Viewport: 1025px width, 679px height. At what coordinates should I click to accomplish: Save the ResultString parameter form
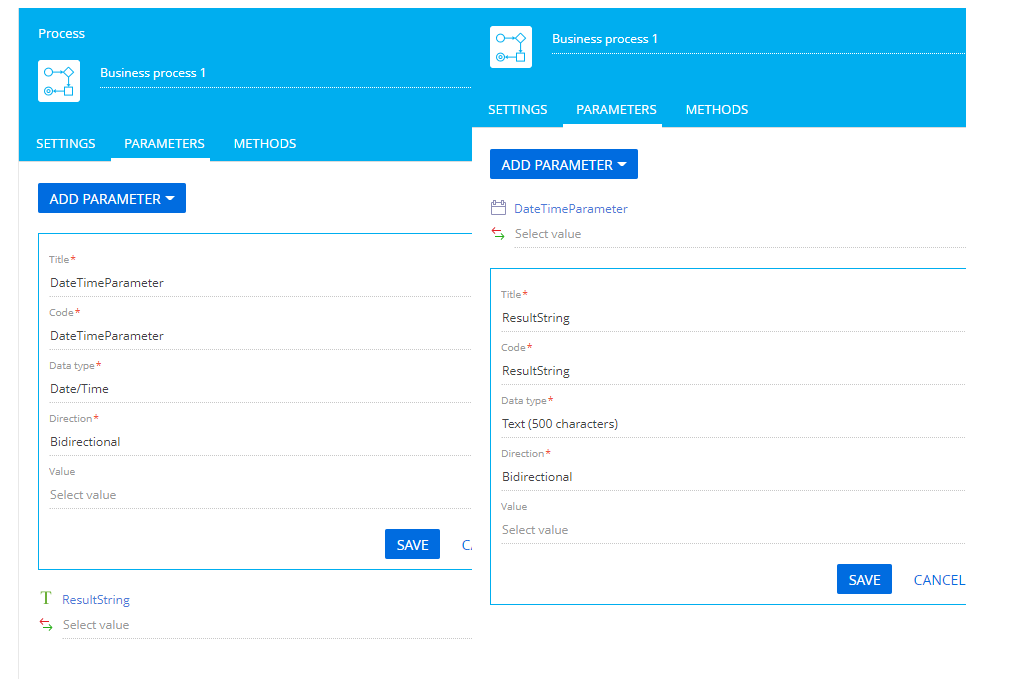pos(864,579)
